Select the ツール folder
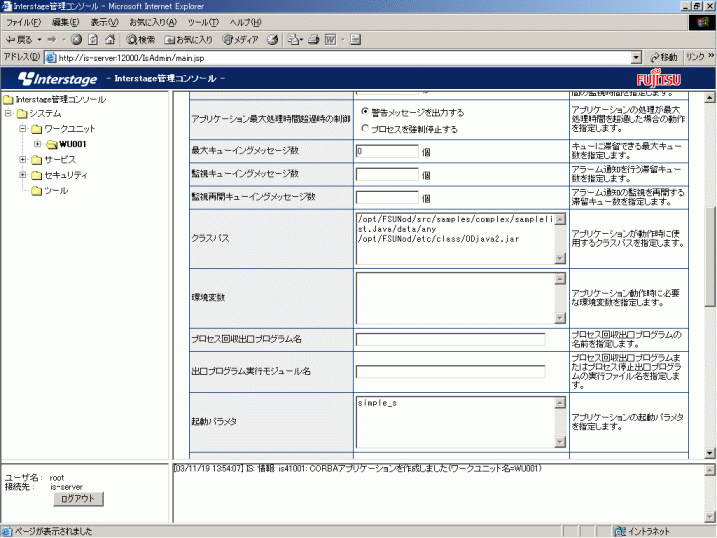The height and width of the screenshot is (538, 717). [50, 191]
